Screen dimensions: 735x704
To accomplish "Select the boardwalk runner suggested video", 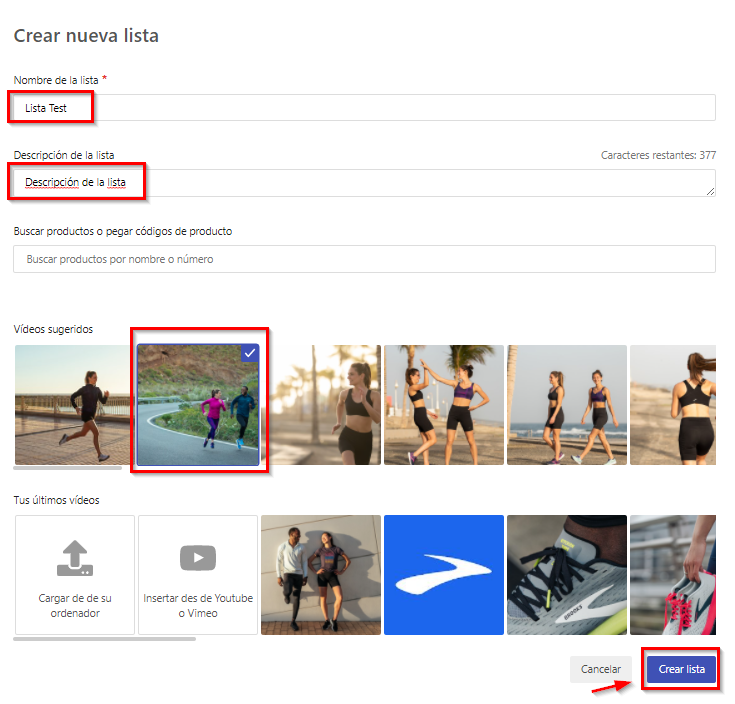I will 75,405.
